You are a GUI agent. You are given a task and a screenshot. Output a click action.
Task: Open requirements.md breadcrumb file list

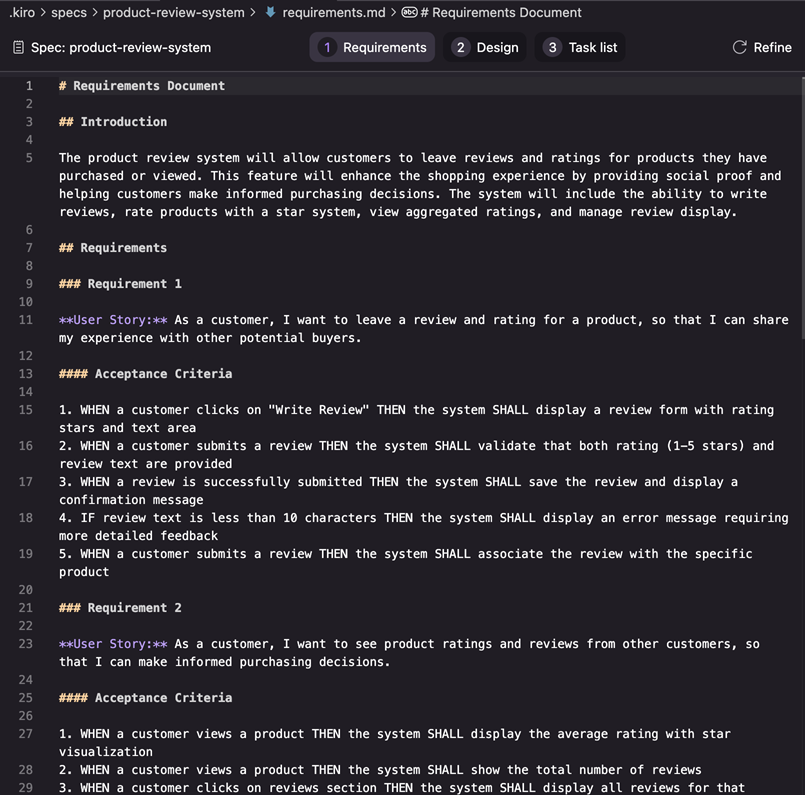[332, 13]
